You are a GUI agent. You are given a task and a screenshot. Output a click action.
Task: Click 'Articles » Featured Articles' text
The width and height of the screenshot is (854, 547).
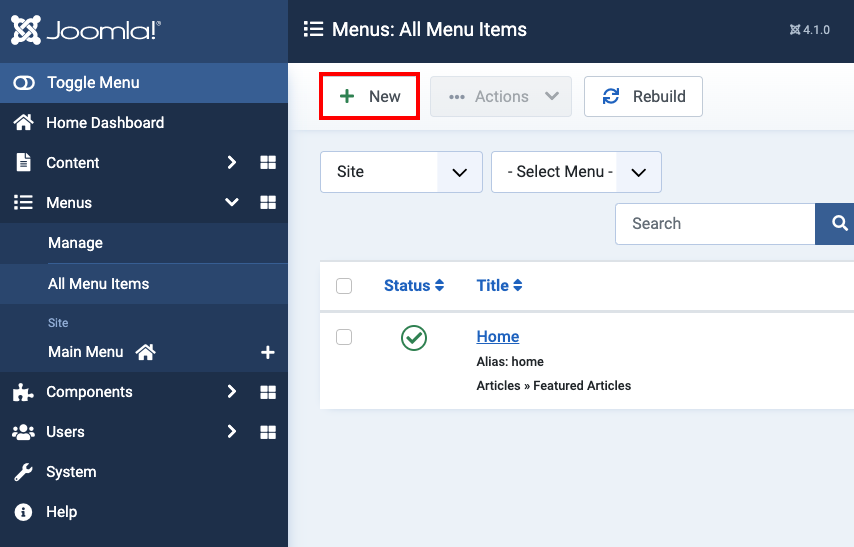coord(553,386)
